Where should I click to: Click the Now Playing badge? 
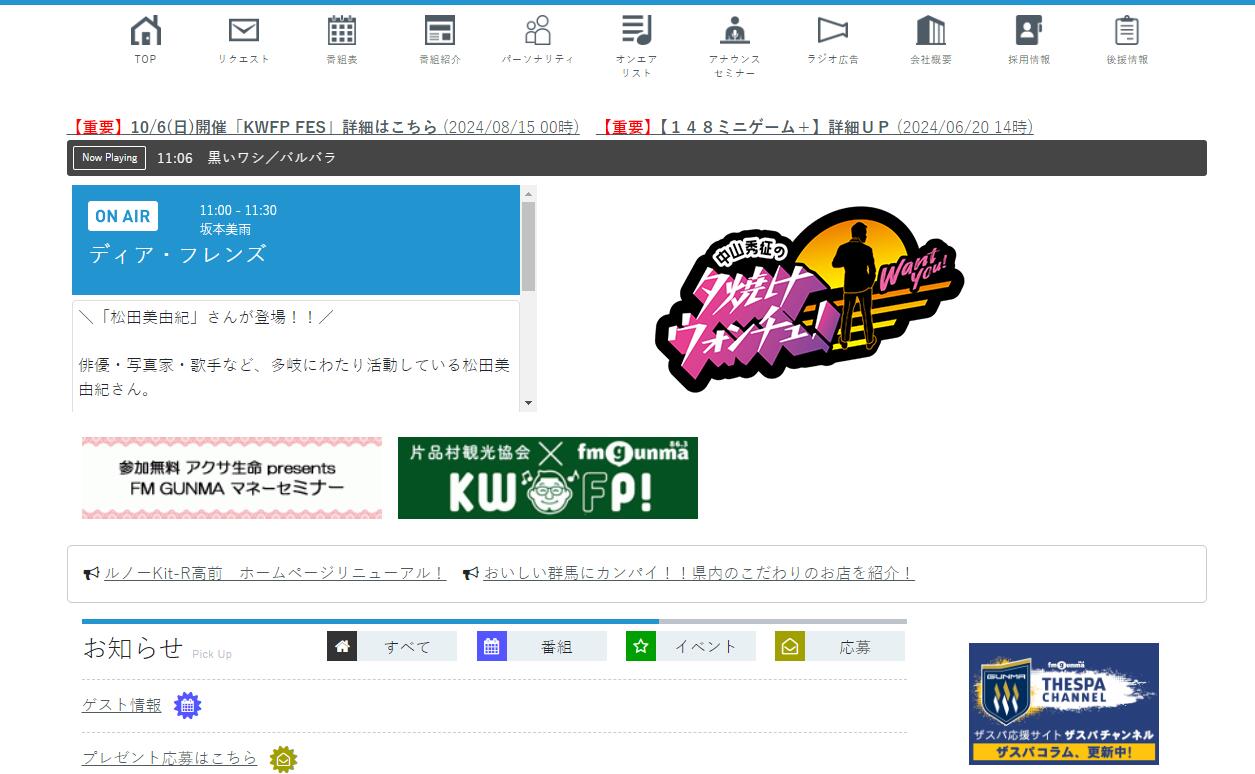(109, 158)
